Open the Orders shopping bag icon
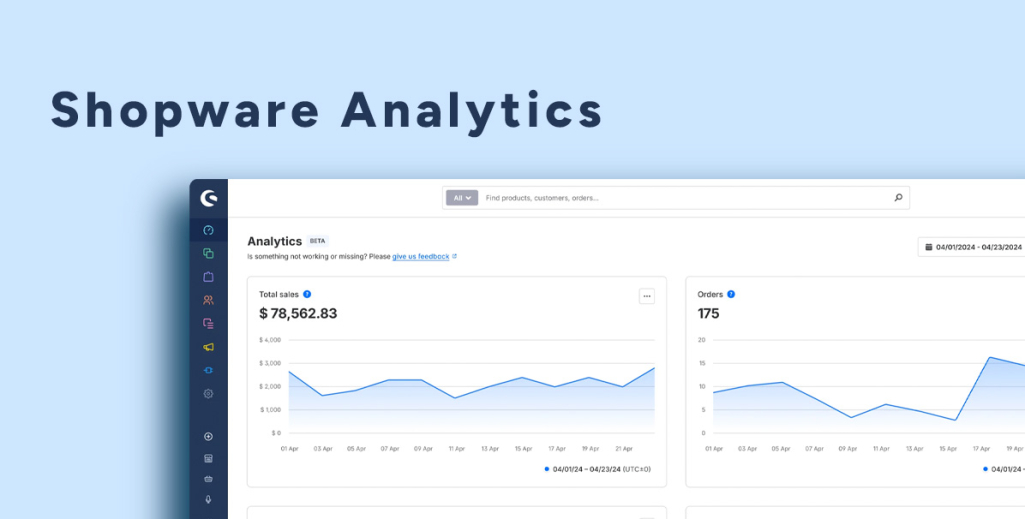 209,276
